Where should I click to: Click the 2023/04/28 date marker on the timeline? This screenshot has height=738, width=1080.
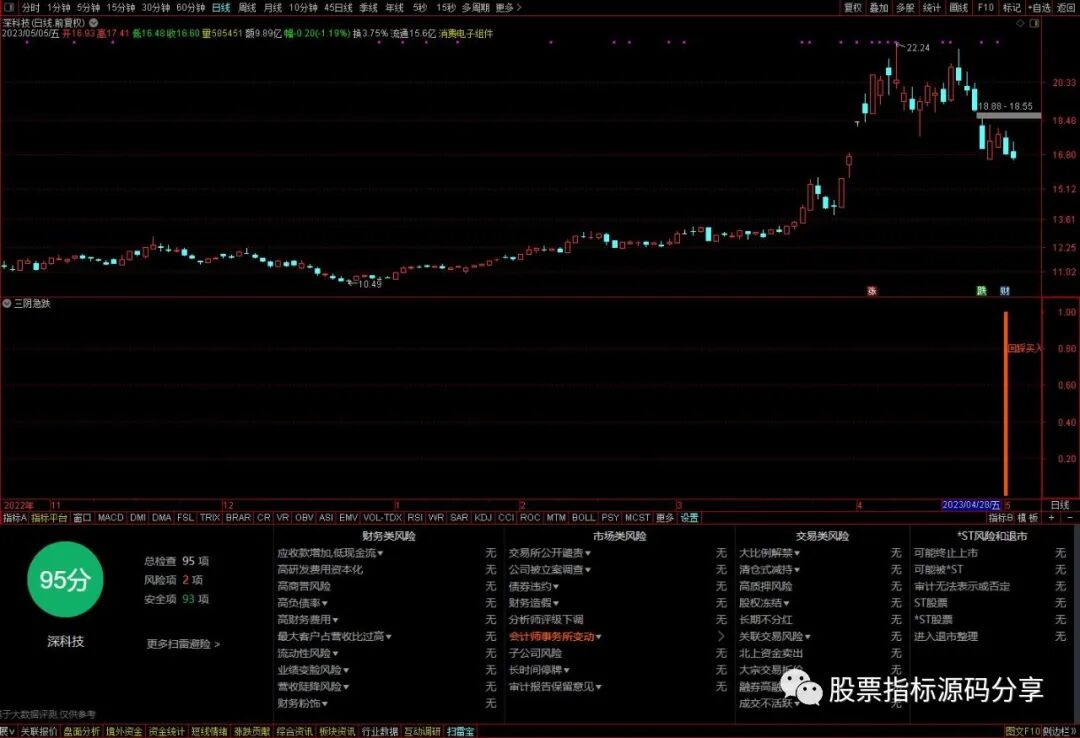[x=971, y=505]
